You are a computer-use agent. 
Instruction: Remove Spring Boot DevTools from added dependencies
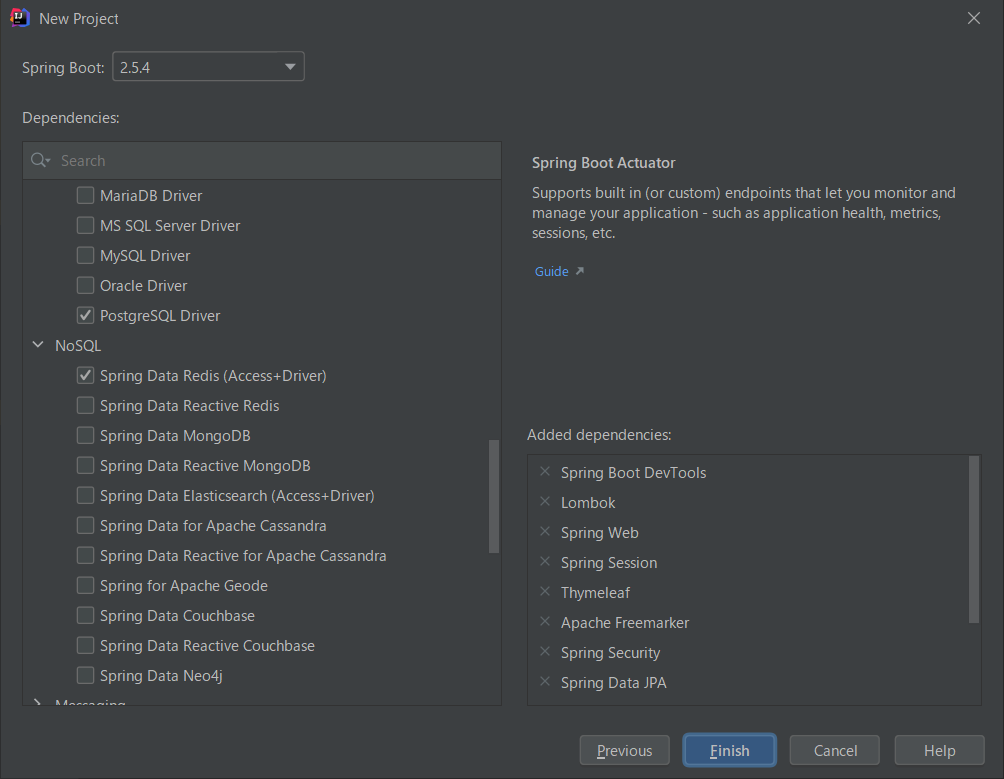[x=545, y=472]
